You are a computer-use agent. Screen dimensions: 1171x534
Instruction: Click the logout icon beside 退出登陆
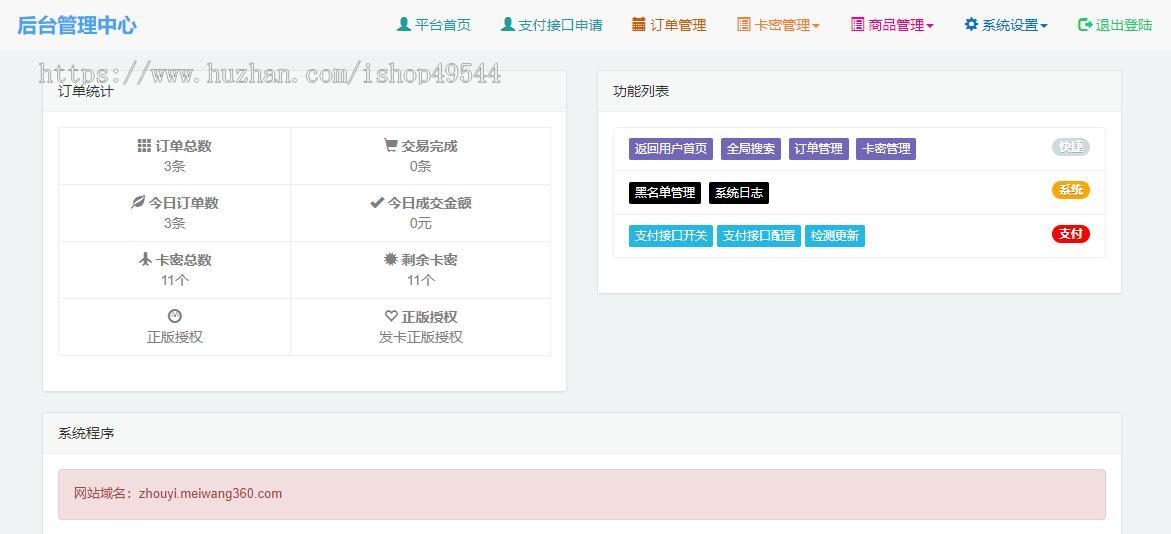[x=1085, y=25]
